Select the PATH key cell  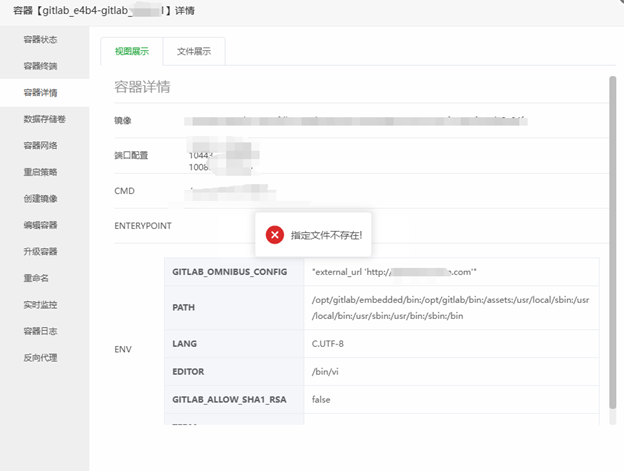(234, 308)
